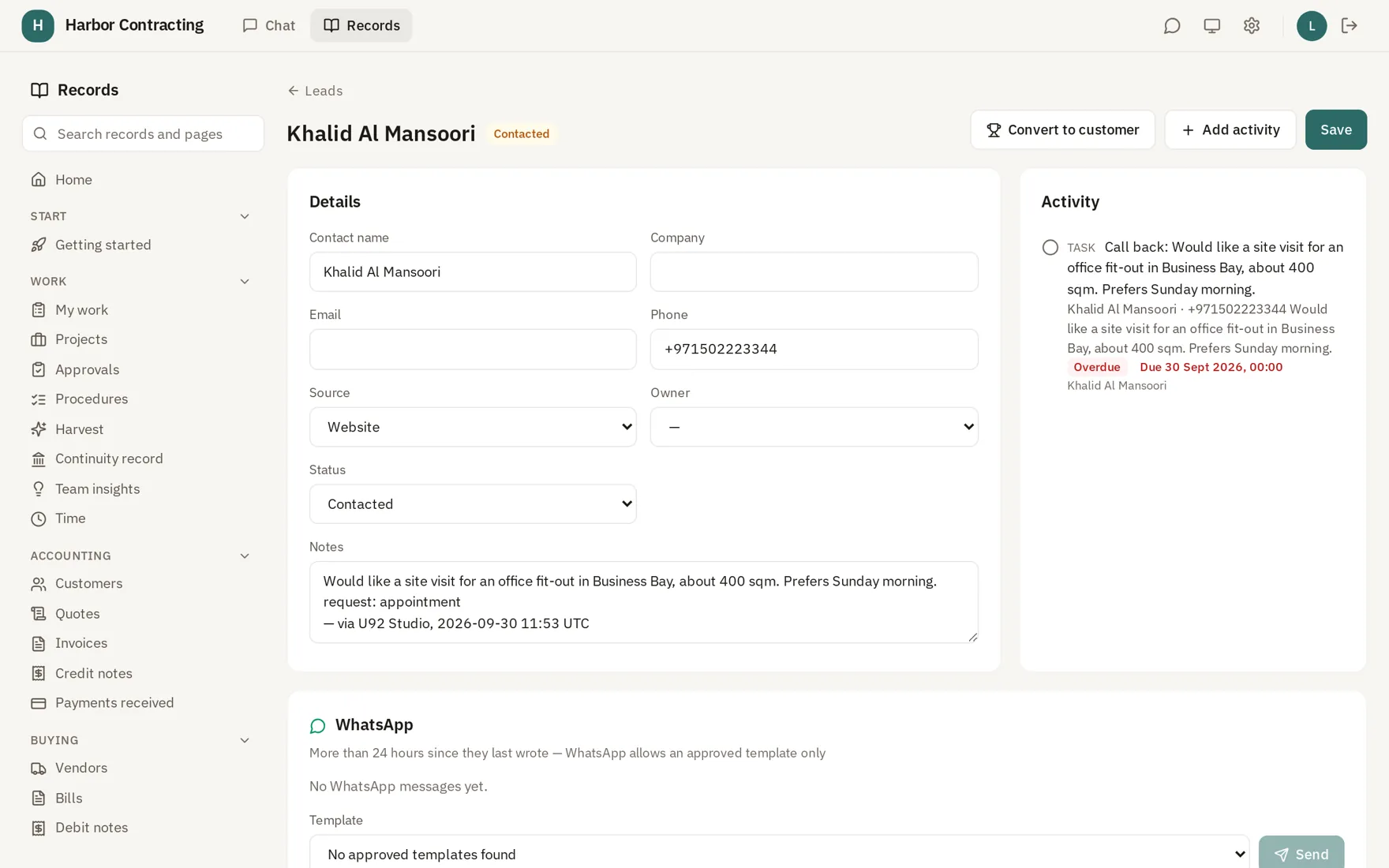Click the Search records and pages field
The image size is (1389, 868).
pos(143,134)
